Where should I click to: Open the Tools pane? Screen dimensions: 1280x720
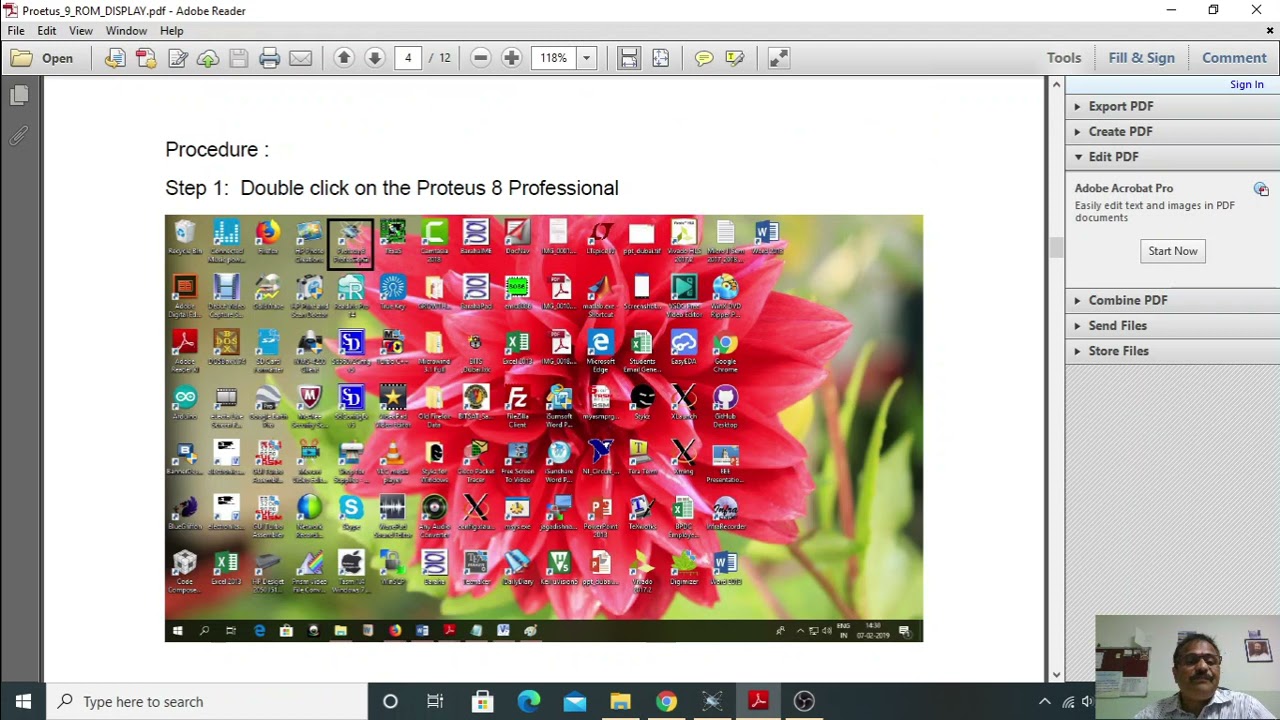(x=1064, y=58)
